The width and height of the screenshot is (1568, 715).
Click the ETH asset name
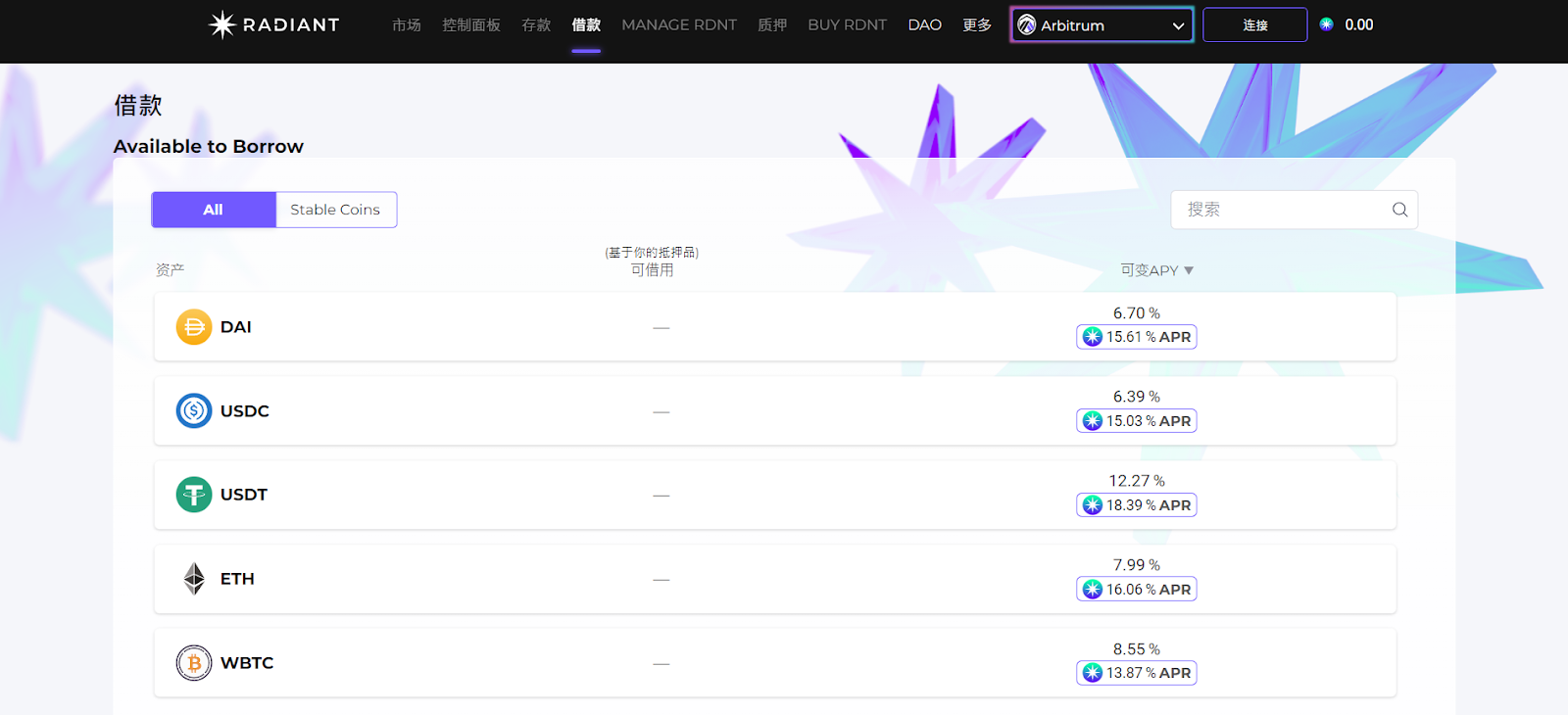tap(237, 579)
